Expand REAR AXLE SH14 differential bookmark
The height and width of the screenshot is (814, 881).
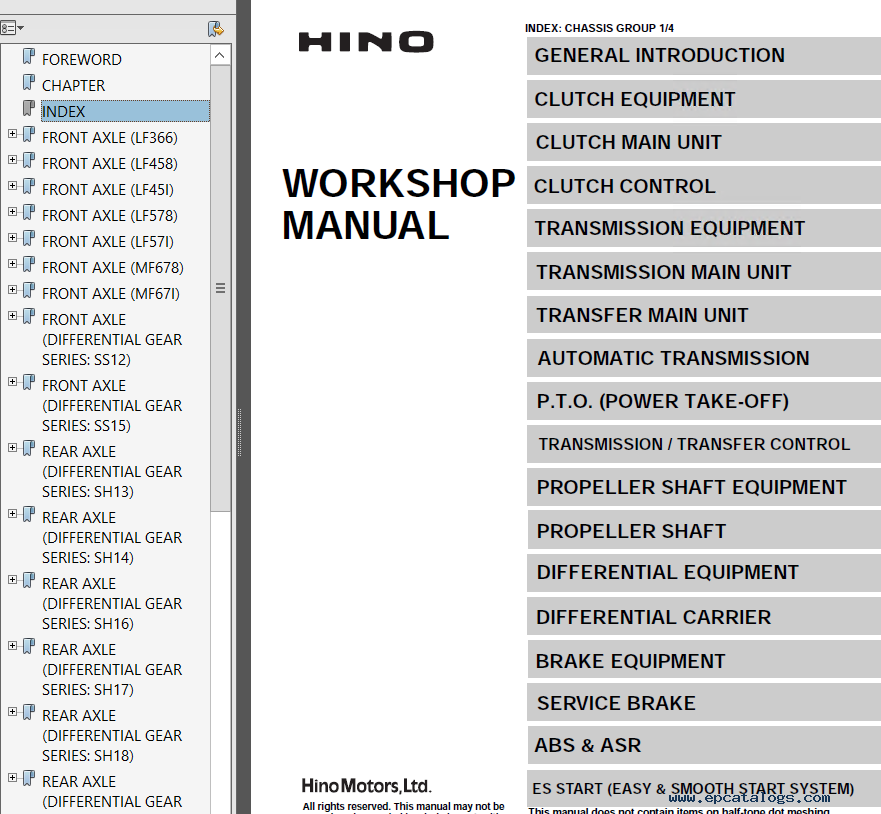click(x=12, y=513)
